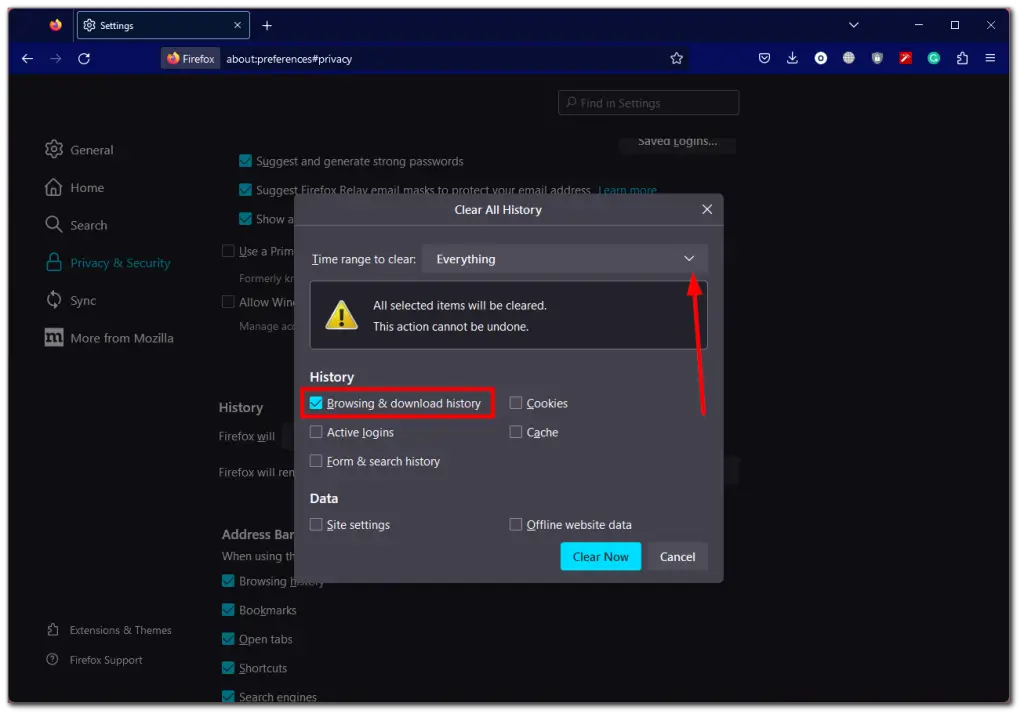Save the current page to Pocket
This screenshot has height=717, width=1024.
pos(765,58)
